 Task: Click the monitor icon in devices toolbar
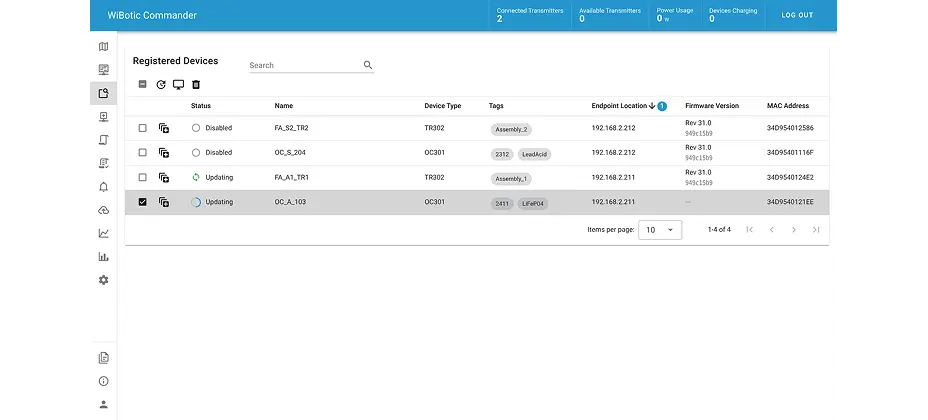pyautogui.click(x=178, y=85)
